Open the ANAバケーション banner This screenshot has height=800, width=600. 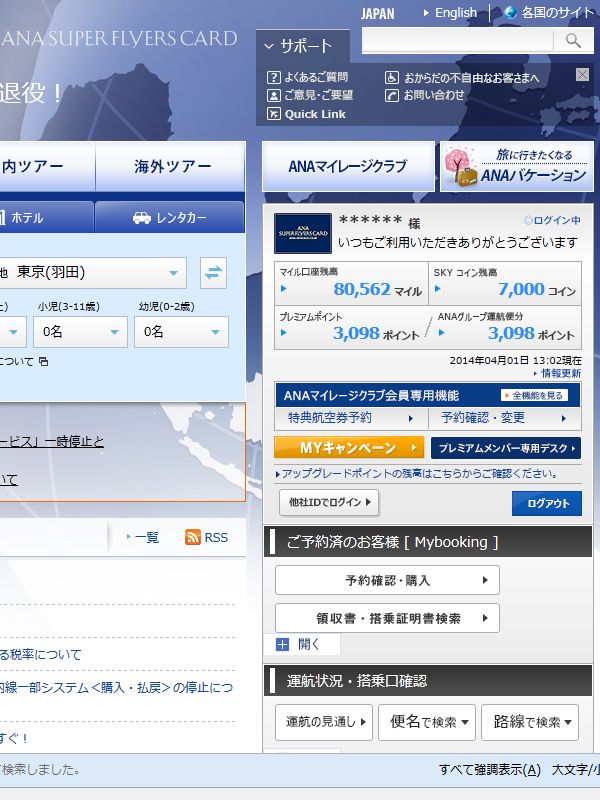[517, 166]
